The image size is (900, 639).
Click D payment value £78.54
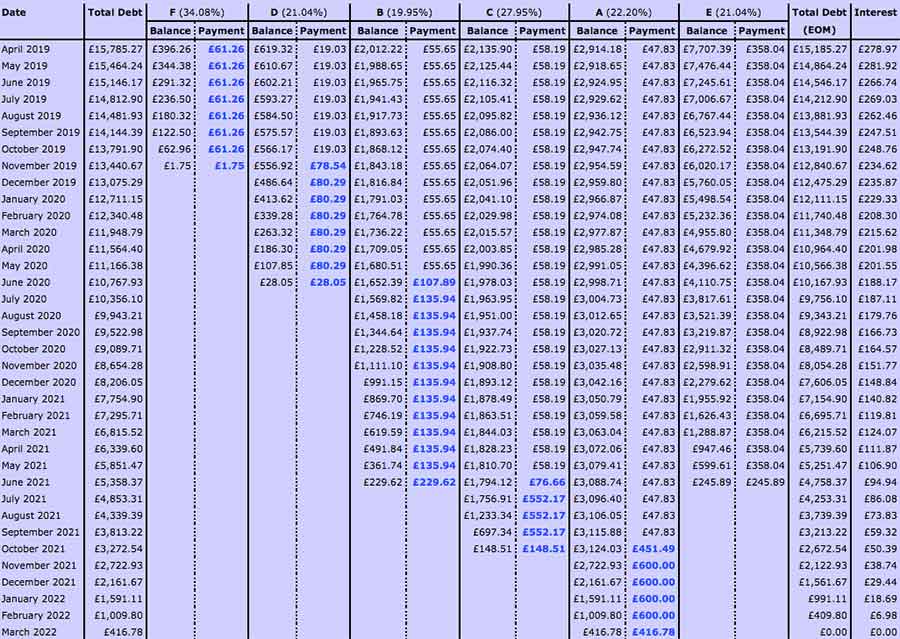(x=328, y=166)
